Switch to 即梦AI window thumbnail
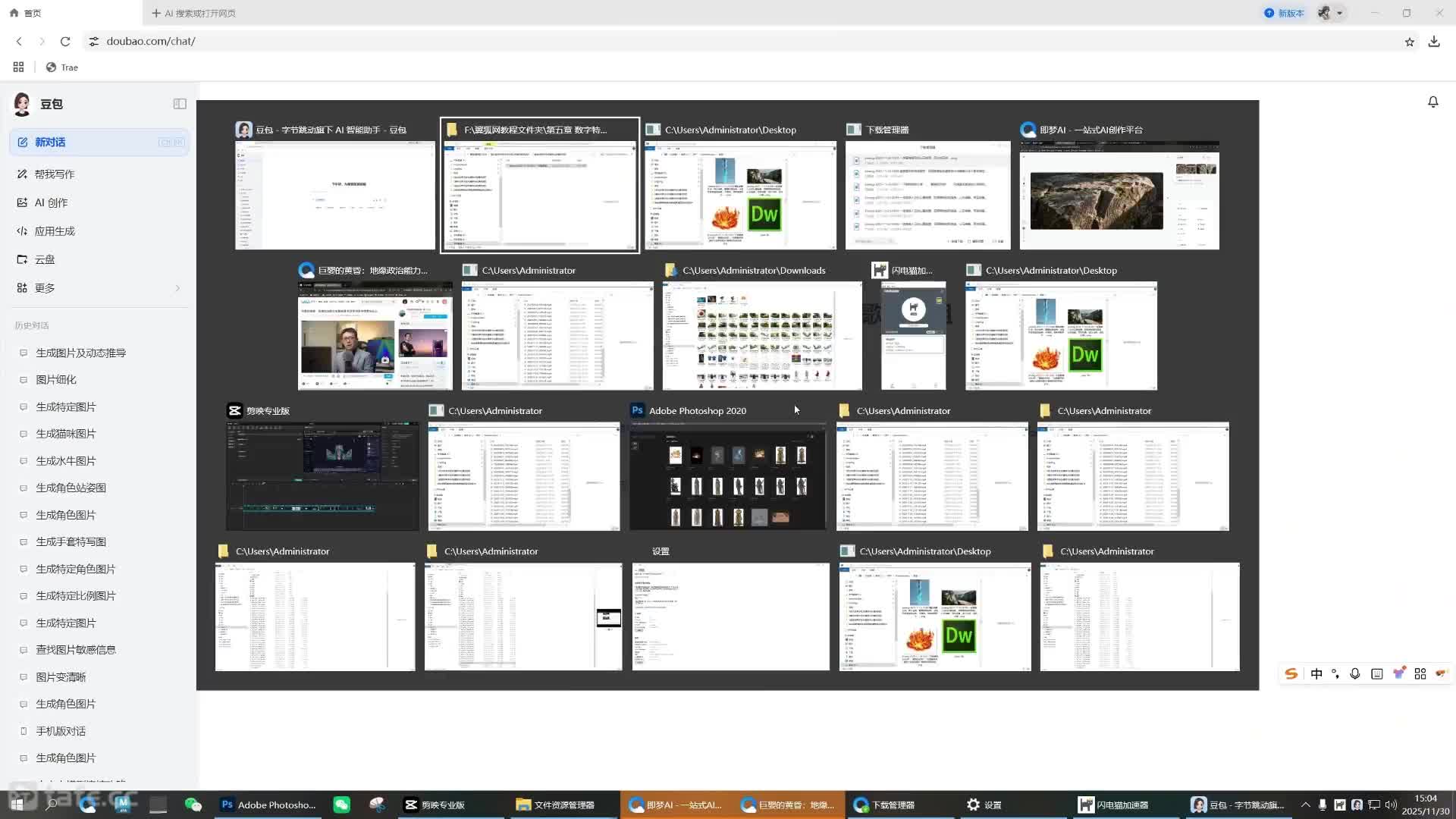This screenshot has width=1456, height=819. [x=1119, y=196]
